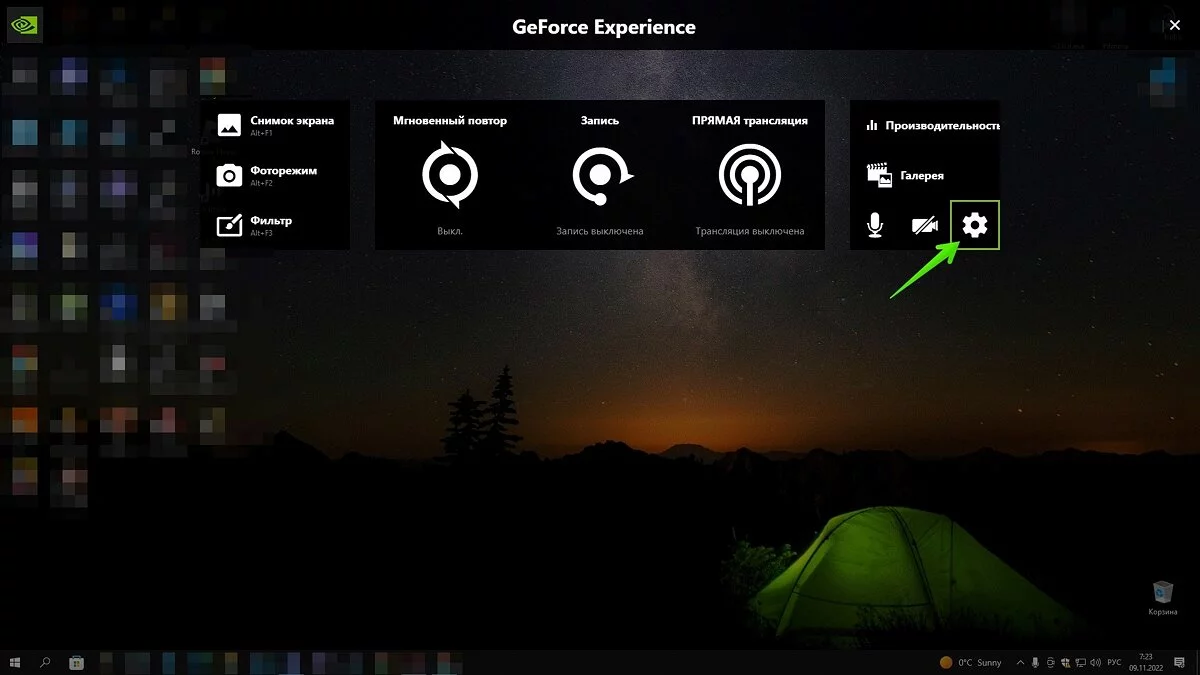The height and width of the screenshot is (675, 1200).
Task: Open the Галерея gallery
Action: (906, 176)
